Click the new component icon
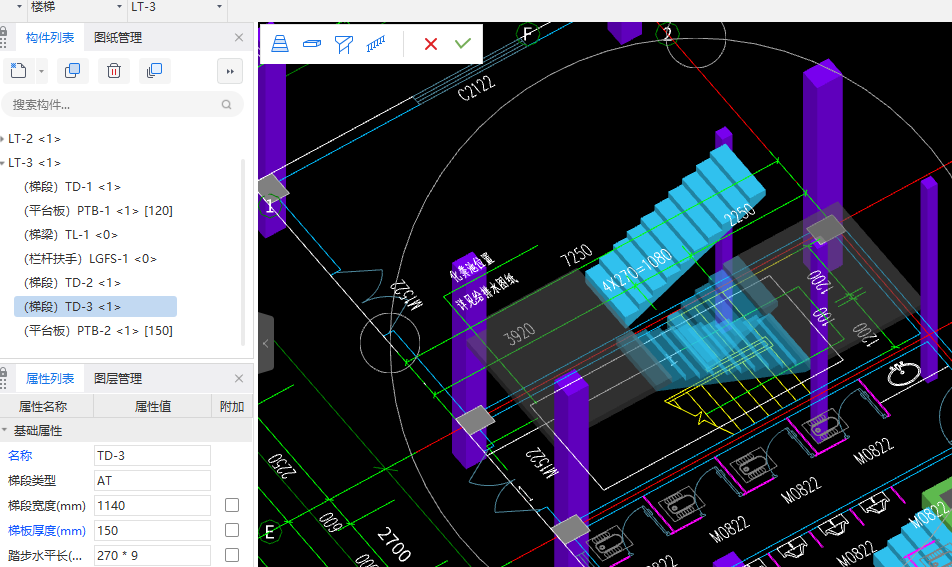Viewport: 952px width, 567px height. click(x=19, y=71)
